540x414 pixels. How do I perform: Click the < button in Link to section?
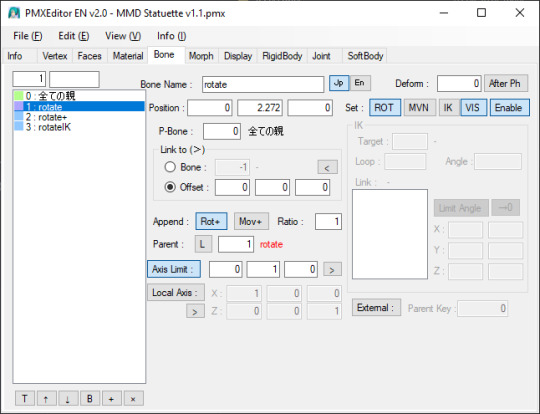tap(327, 168)
